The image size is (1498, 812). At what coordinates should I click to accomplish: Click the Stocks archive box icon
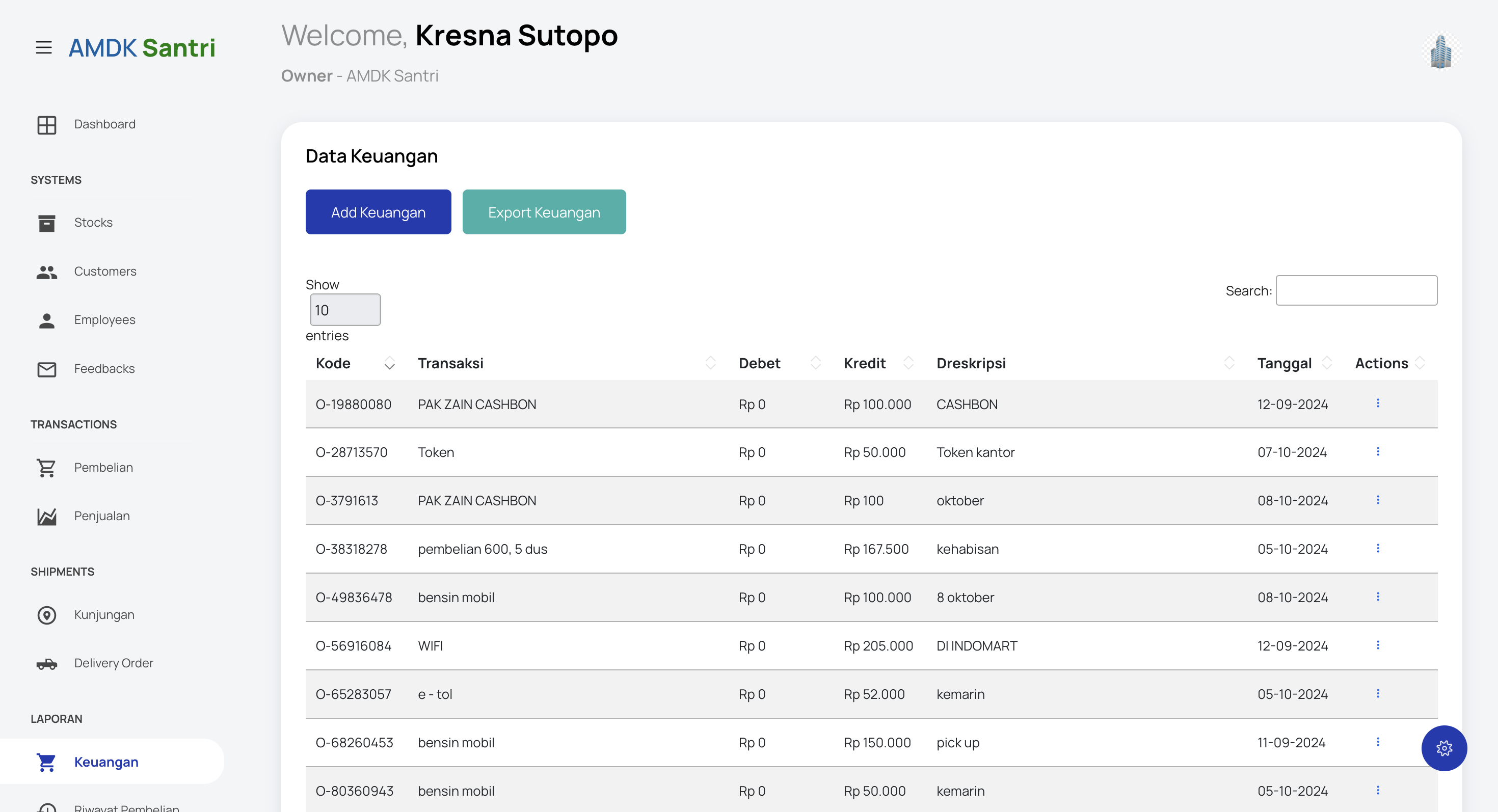46,223
